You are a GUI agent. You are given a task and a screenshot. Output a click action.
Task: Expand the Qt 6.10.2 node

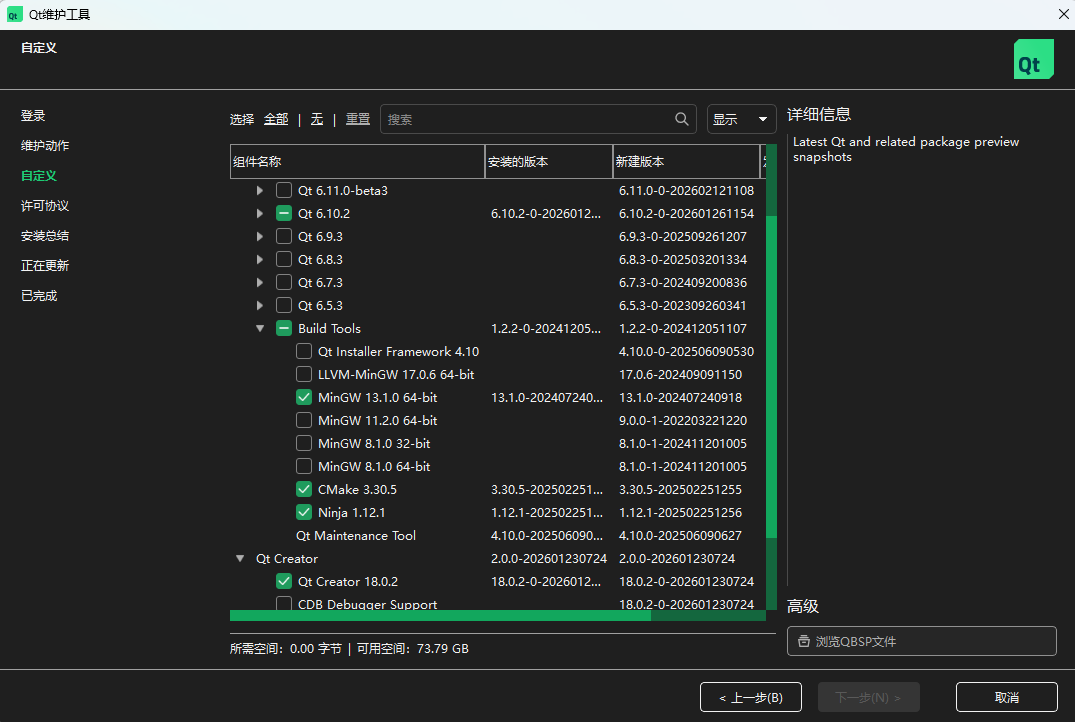click(260, 213)
